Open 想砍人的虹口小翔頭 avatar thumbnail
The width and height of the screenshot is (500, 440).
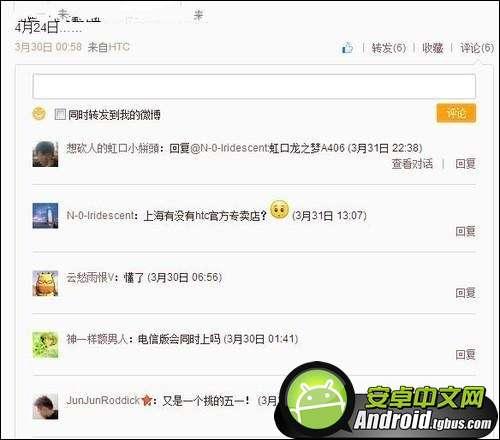pyautogui.click(x=45, y=154)
